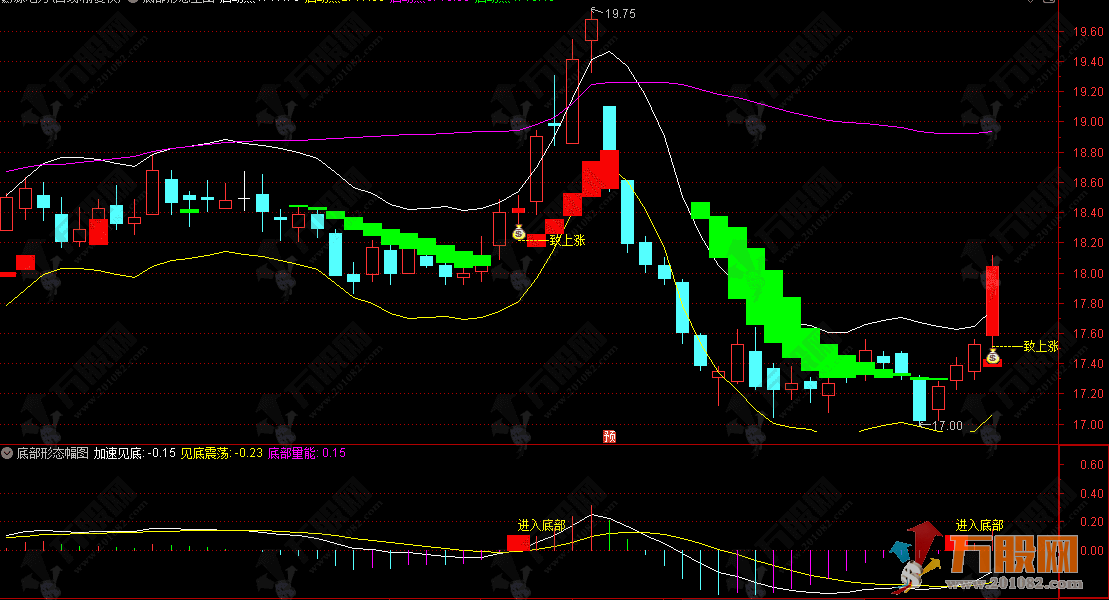The width and height of the screenshot is (1109, 600).
Task: Click the red block under left 进入底部
Action: tap(518, 543)
